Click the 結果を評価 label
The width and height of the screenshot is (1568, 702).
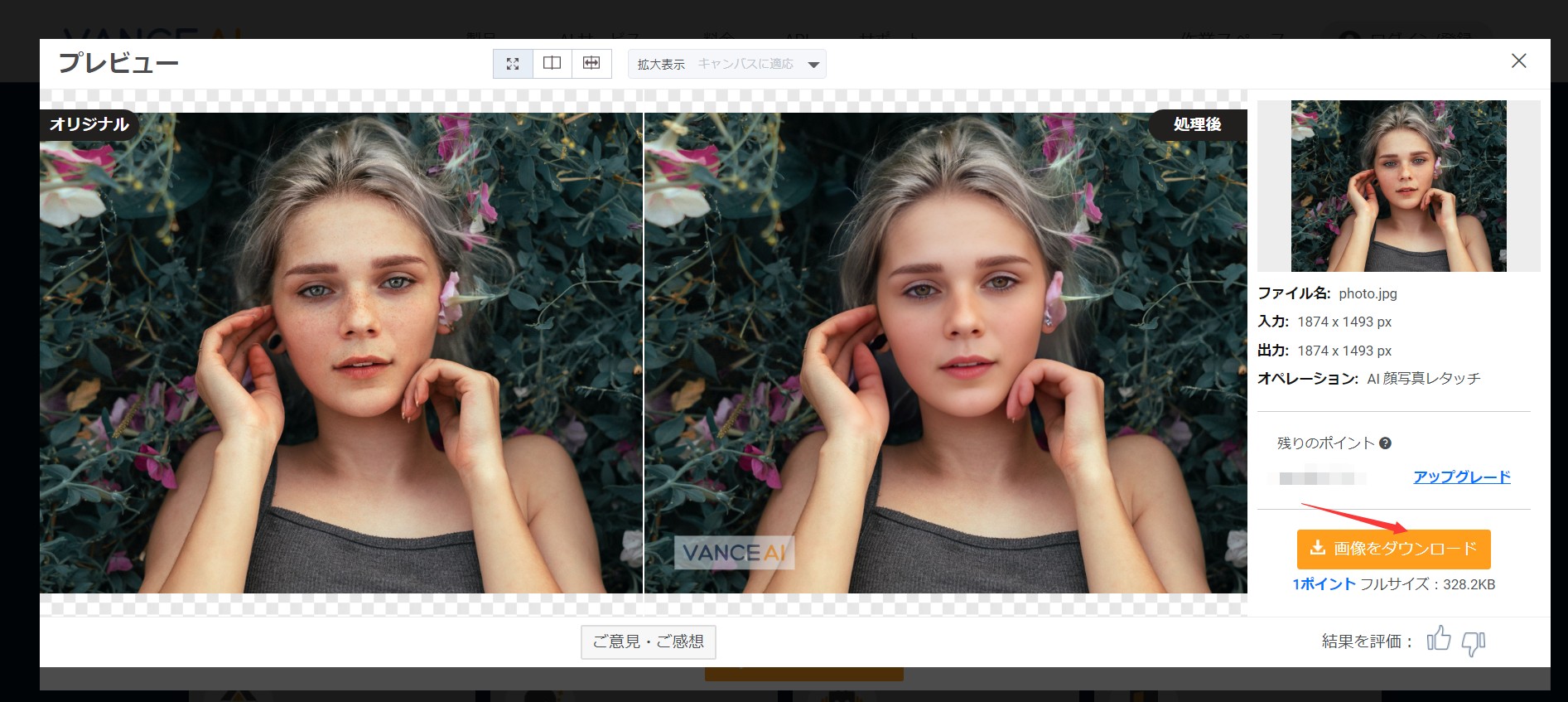coord(1368,641)
